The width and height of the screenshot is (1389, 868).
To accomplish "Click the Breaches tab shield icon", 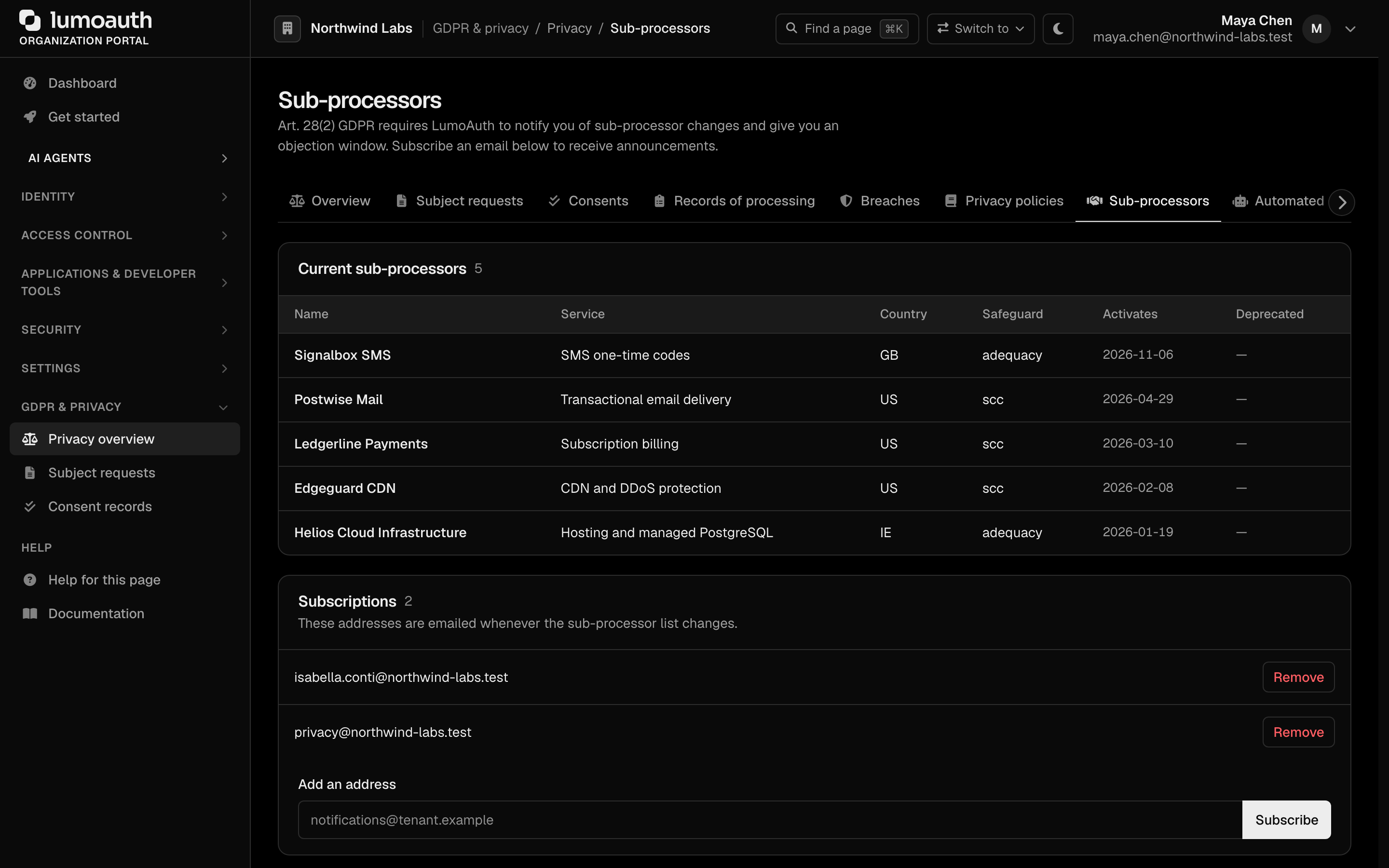I will 845,201.
